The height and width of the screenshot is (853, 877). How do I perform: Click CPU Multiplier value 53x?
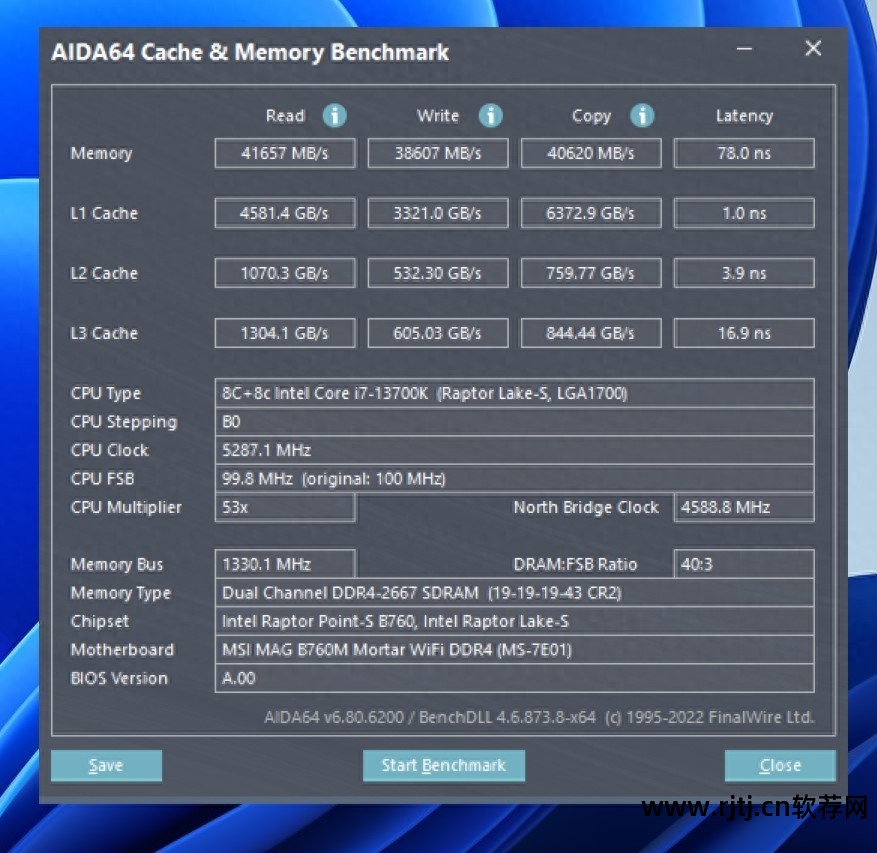pos(285,507)
